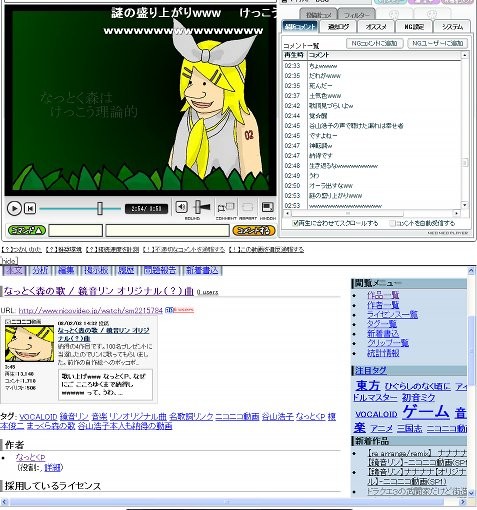477x510 pixels.
Task: Open the 東方 featured tag
Action: 368,386
